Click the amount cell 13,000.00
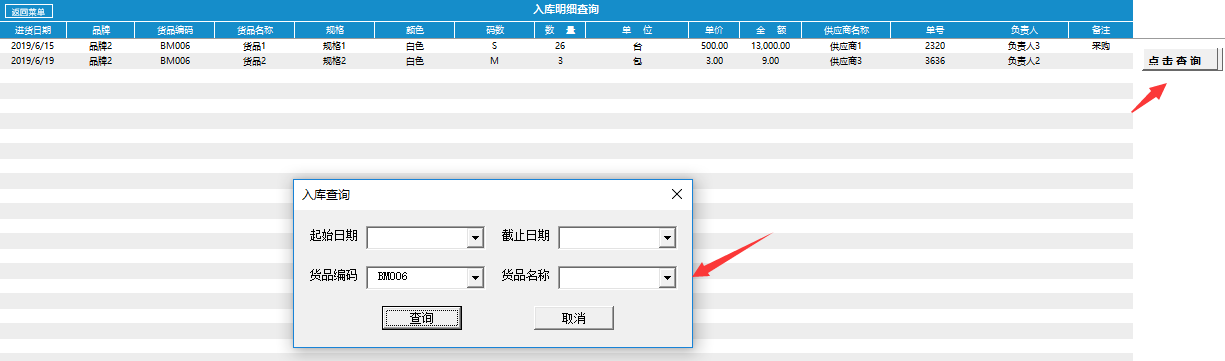Image resolution: width=1225 pixels, height=361 pixels. pyautogui.click(x=770, y=46)
